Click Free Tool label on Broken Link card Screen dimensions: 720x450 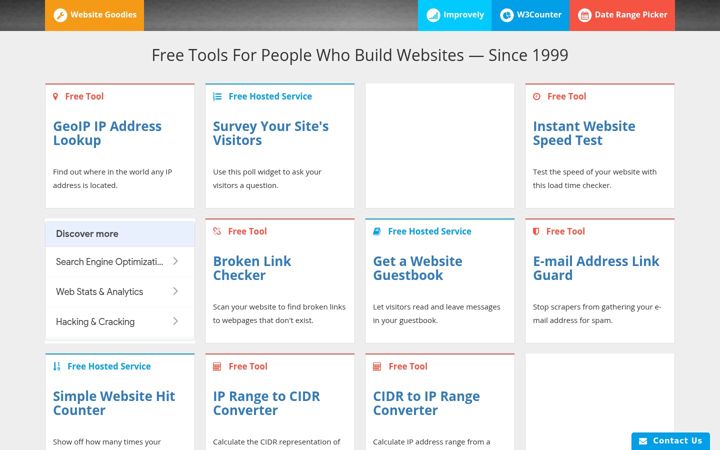point(247,231)
